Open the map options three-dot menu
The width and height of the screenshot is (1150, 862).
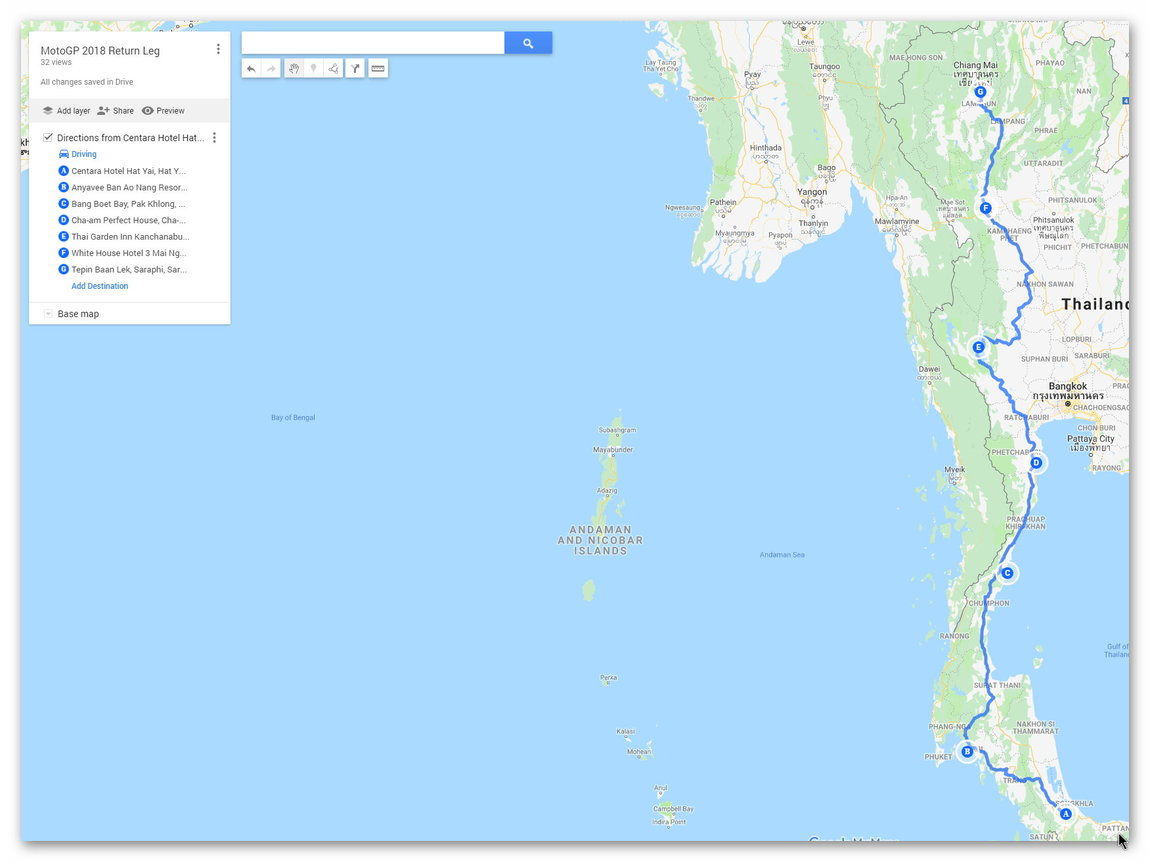(218, 49)
